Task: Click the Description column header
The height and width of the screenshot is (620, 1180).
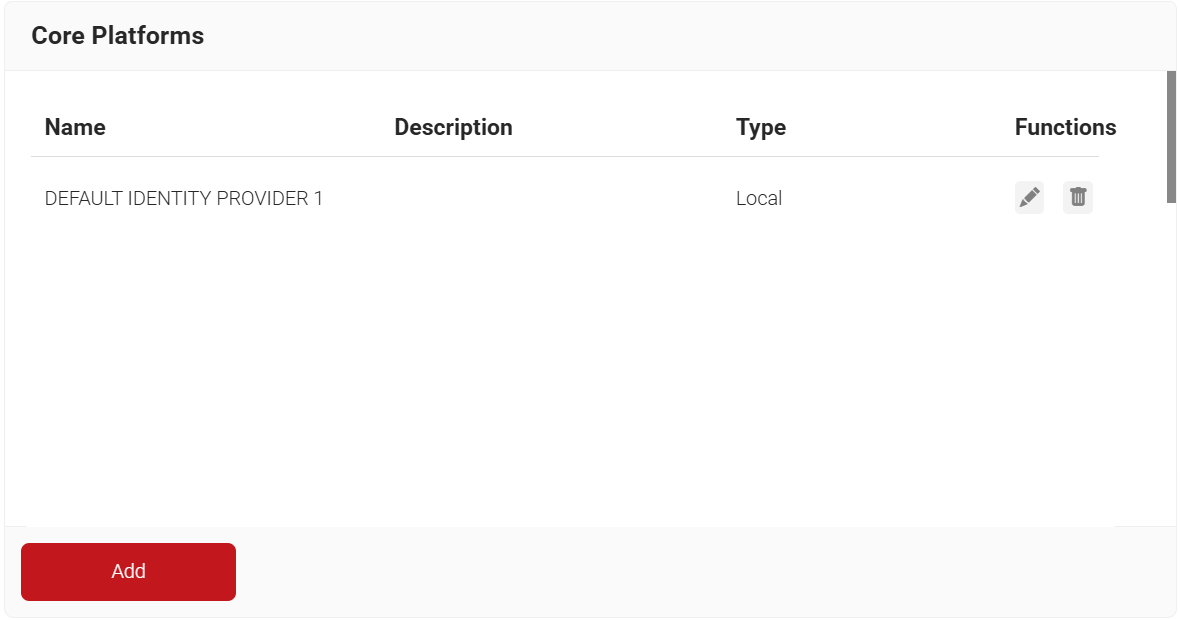Action: tap(453, 128)
